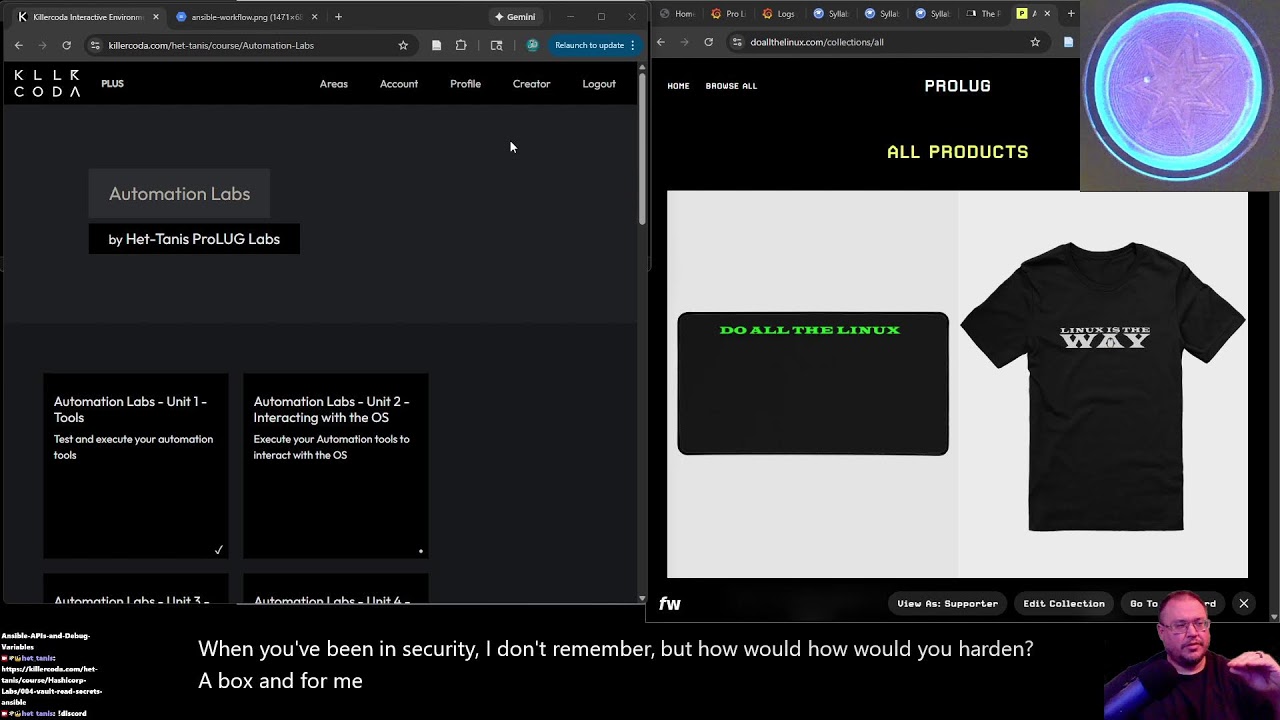The width and height of the screenshot is (1280, 720).
Task: Bookmark the doallthelinux page with the star
Action: click(x=1035, y=42)
